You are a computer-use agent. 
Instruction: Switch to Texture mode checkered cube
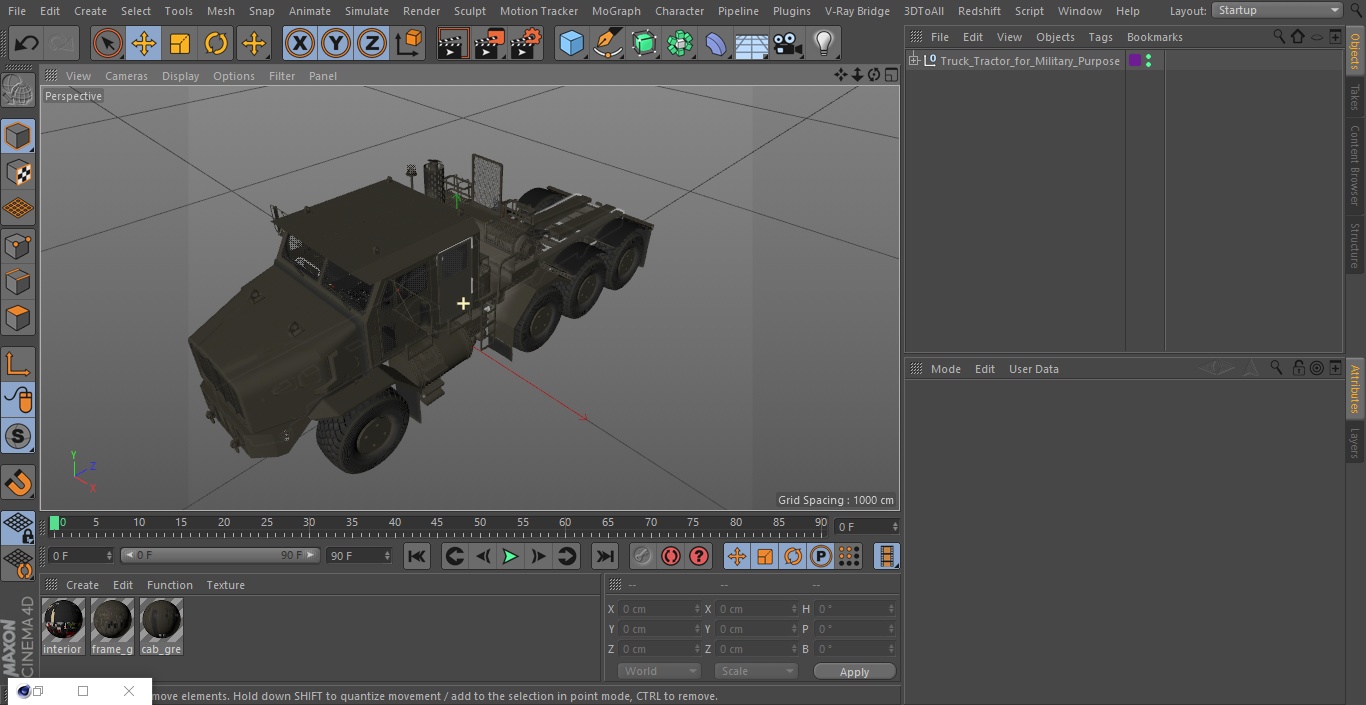pyautogui.click(x=18, y=173)
